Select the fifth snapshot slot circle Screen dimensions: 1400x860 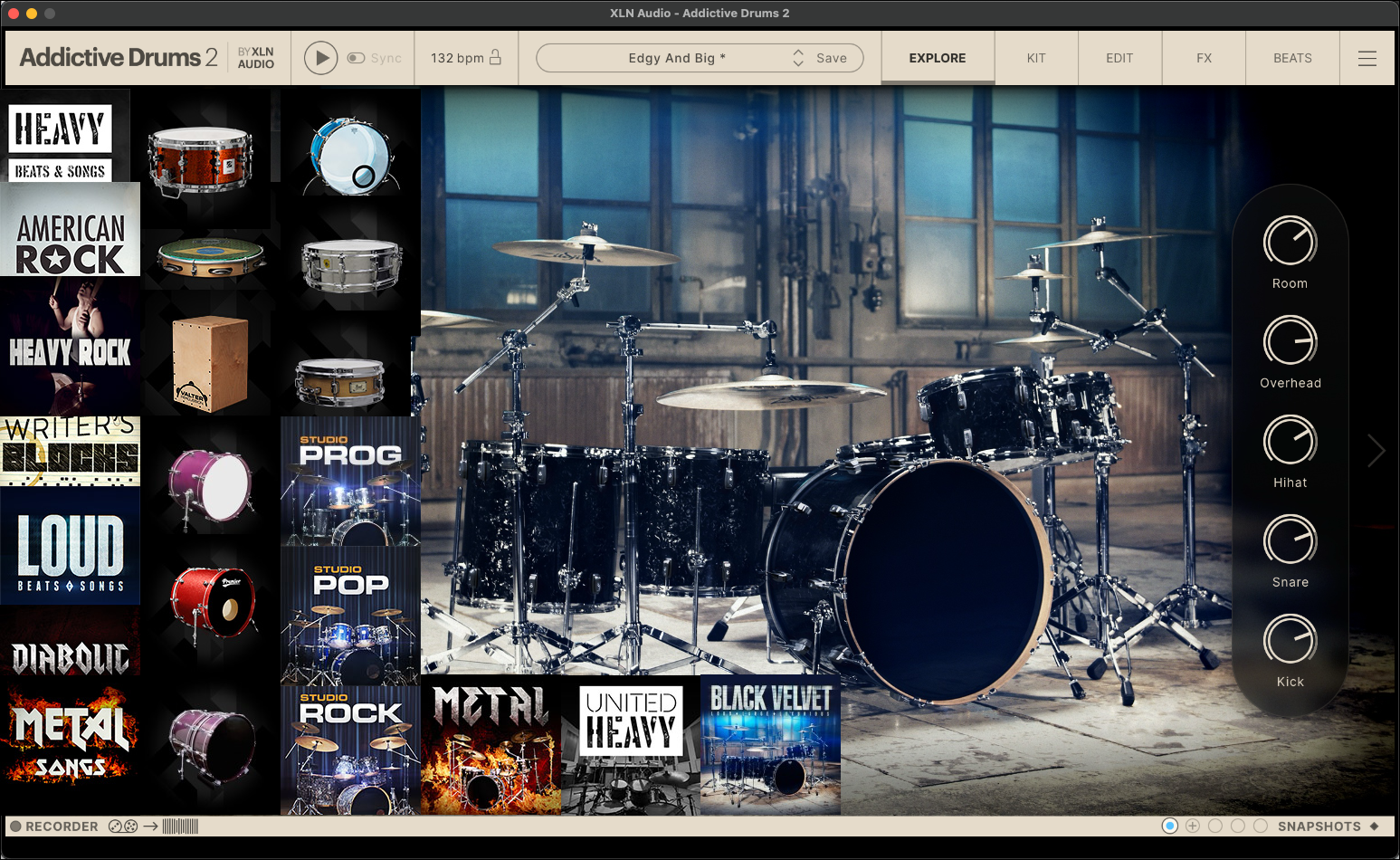pos(1260,826)
